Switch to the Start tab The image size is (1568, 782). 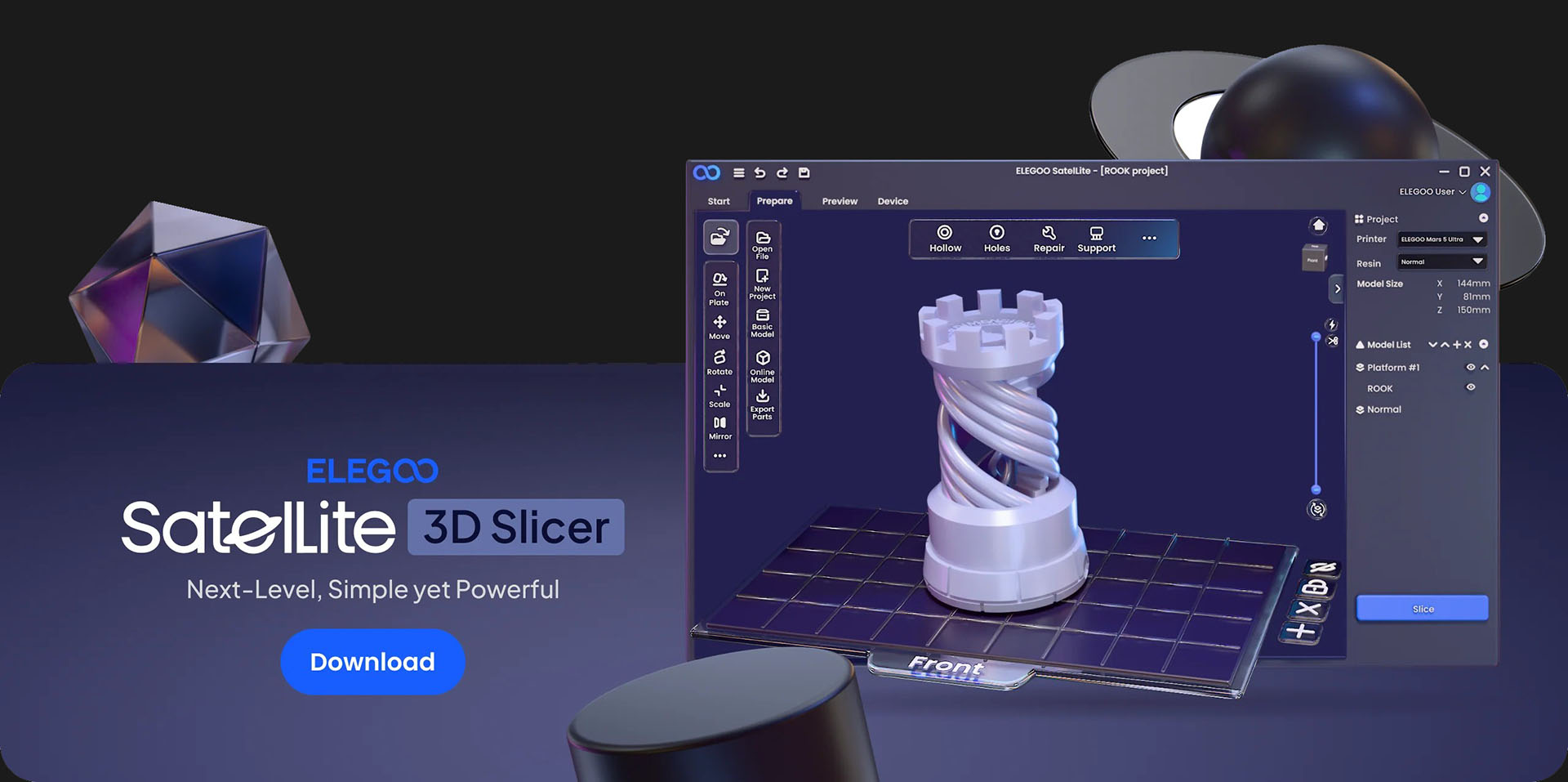tap(719, 201)
